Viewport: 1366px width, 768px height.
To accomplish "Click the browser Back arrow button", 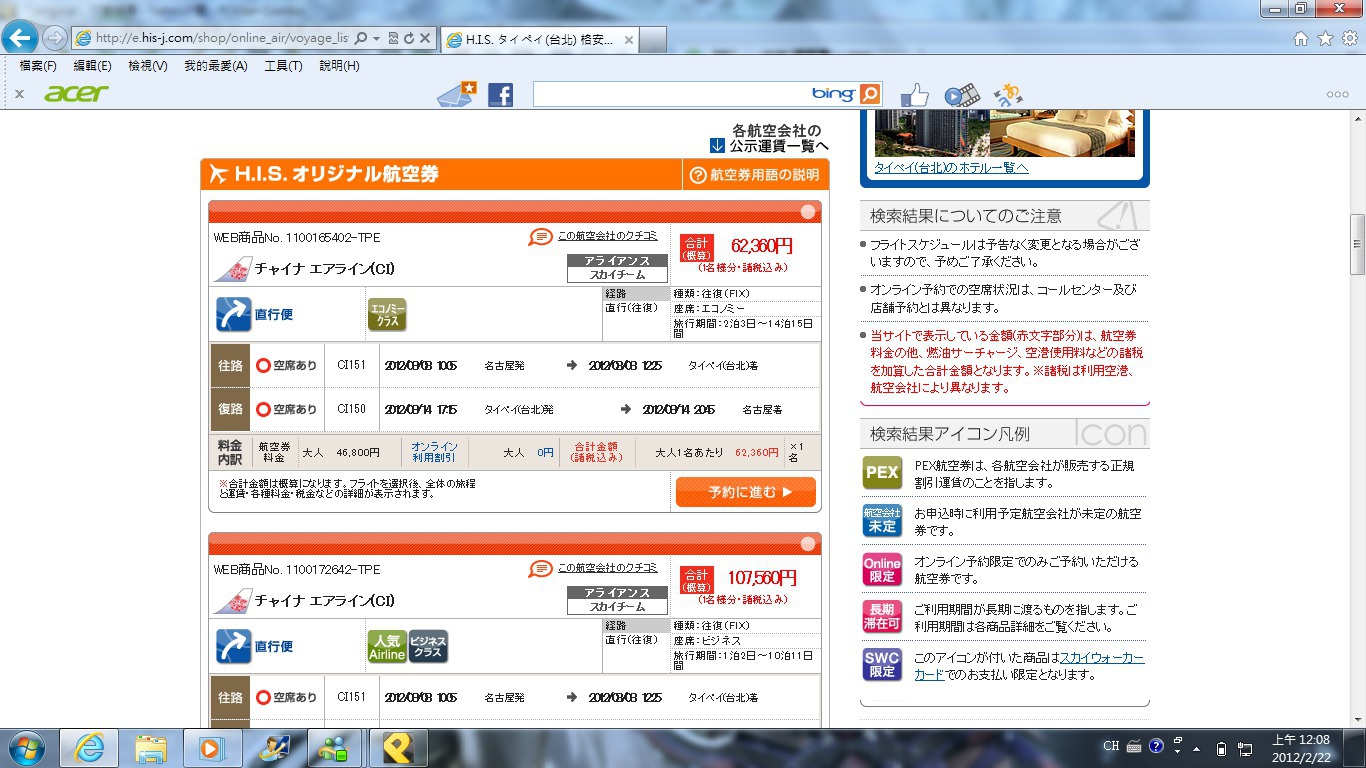I will point(20,39).
